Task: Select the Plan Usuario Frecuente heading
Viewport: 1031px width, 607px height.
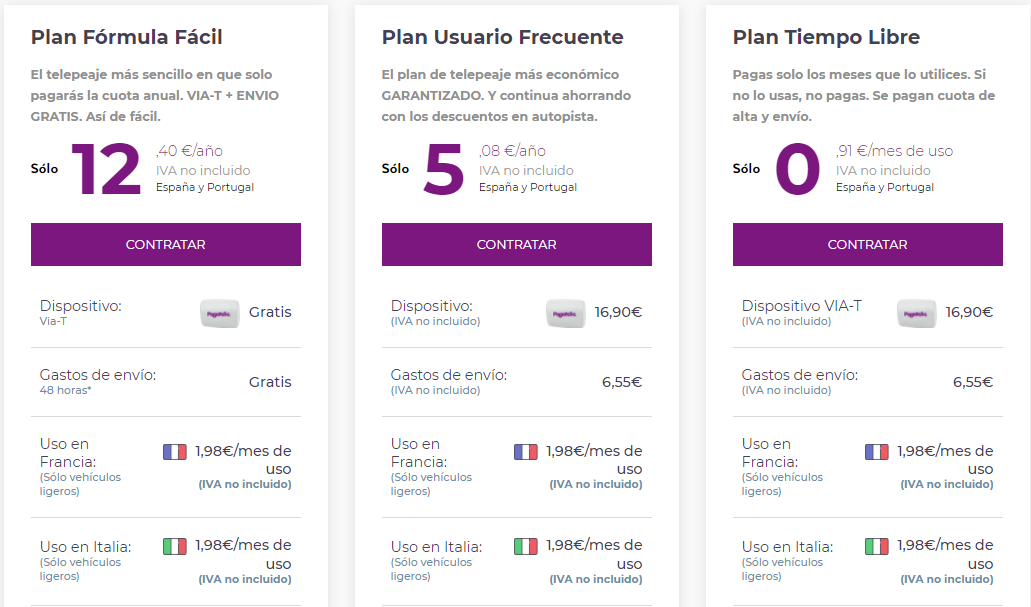Action: (x=503, y=37)
